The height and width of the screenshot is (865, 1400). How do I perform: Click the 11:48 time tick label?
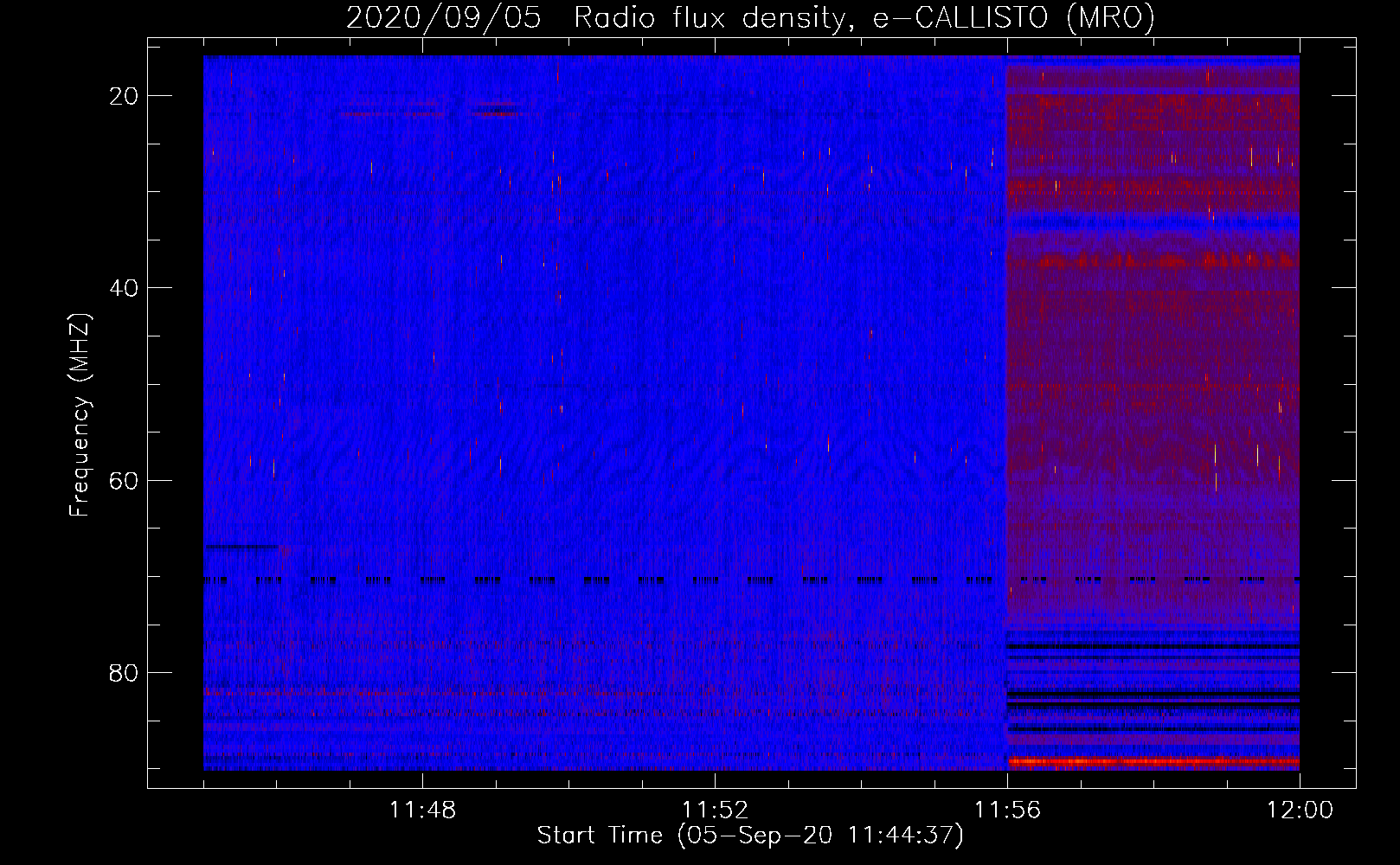(x=422, y=811)
